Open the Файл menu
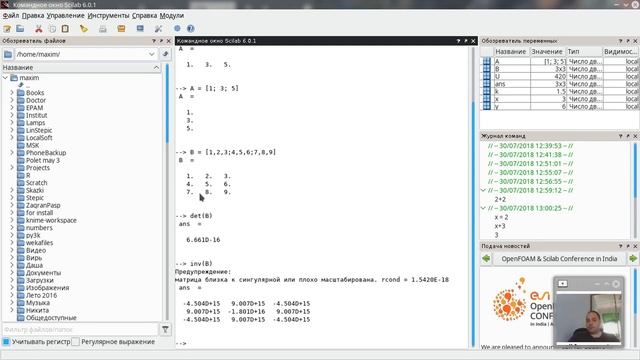Image resolution: width=640 pixels, height=360 pixels. (x=11, y=16)
